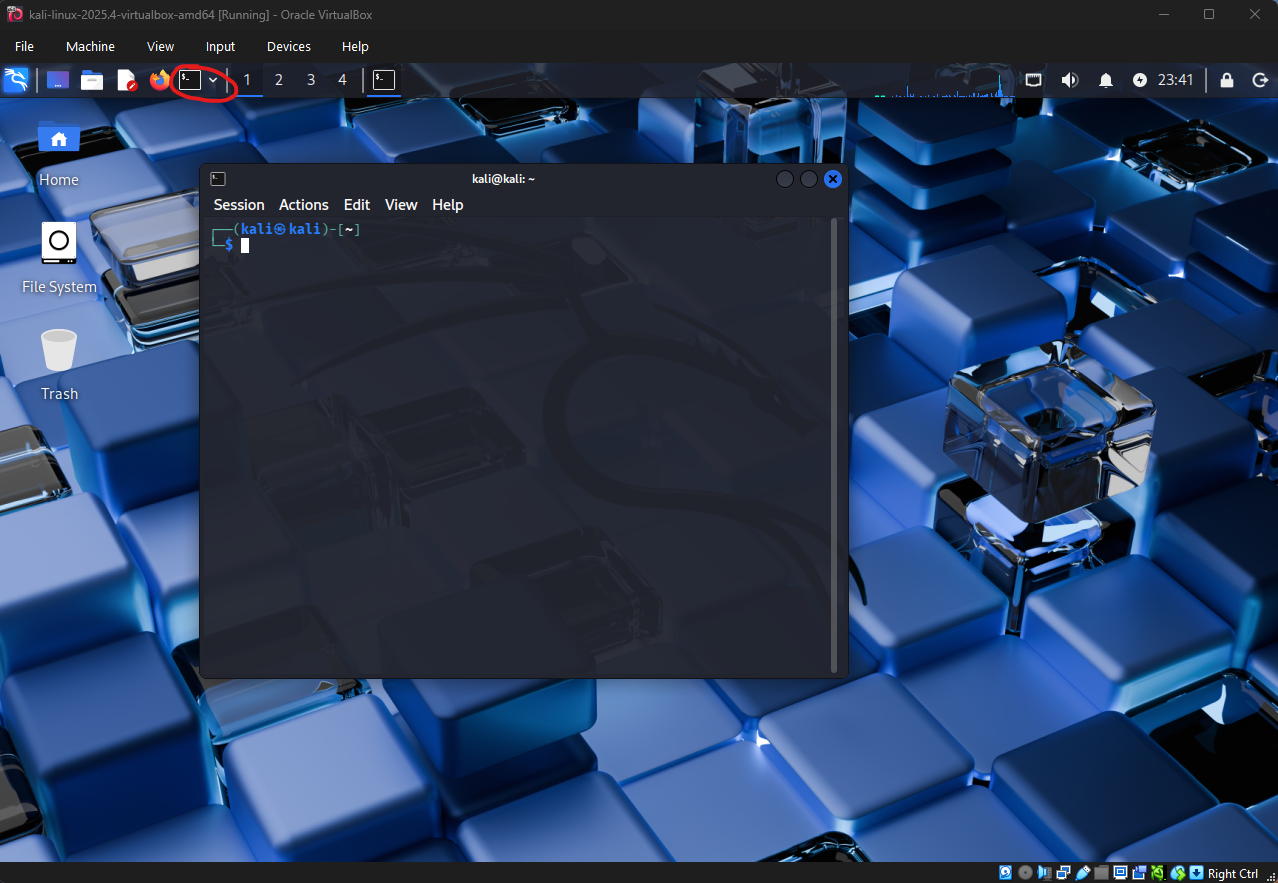Open the Kali applications menu
Image resolution: width=1278 pixels, height=883 pixels.
pyautogui.click(x=17, y=80)
